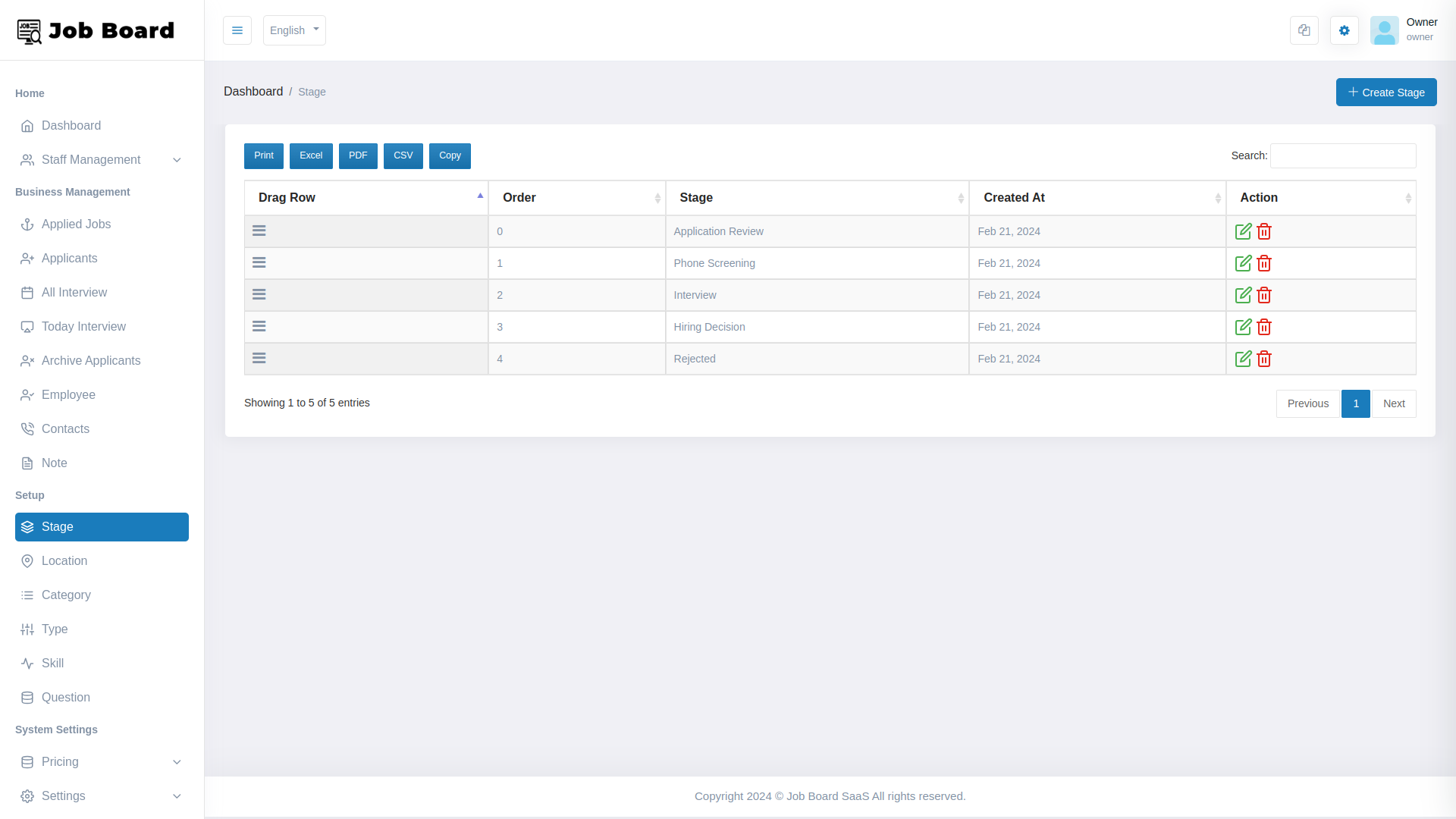Click the Search input field
The width and height of the screenshot is (1456, 819).
coord(1342,155)
